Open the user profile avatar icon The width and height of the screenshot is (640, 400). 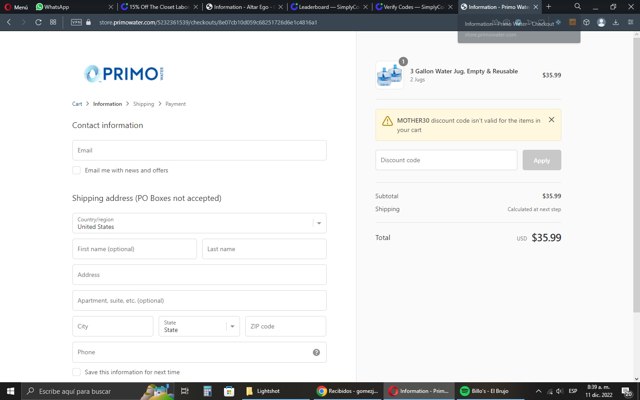click(x=601, y=22)
